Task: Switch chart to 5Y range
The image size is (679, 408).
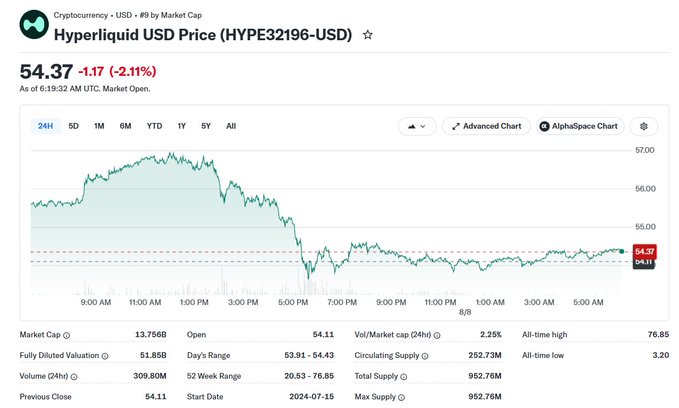Action: click(x=206, y=126)
